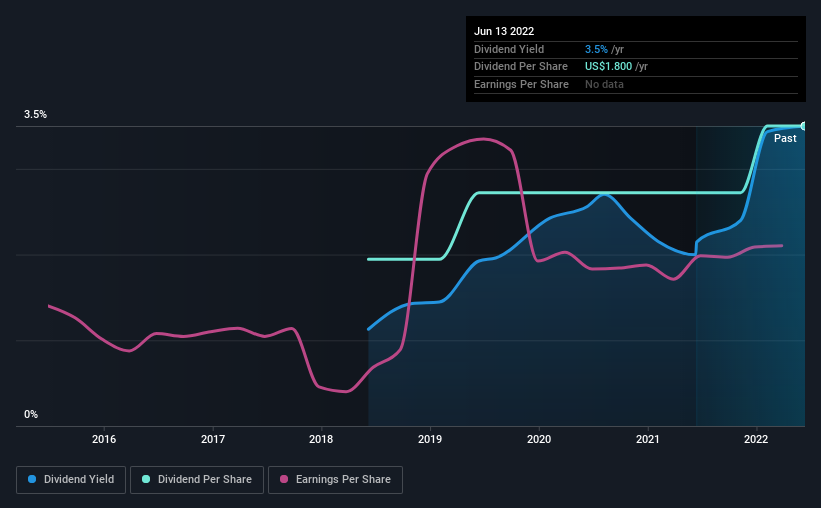
Task: Click the 2020 x-axis year label
Action: (x=539, y=439)
